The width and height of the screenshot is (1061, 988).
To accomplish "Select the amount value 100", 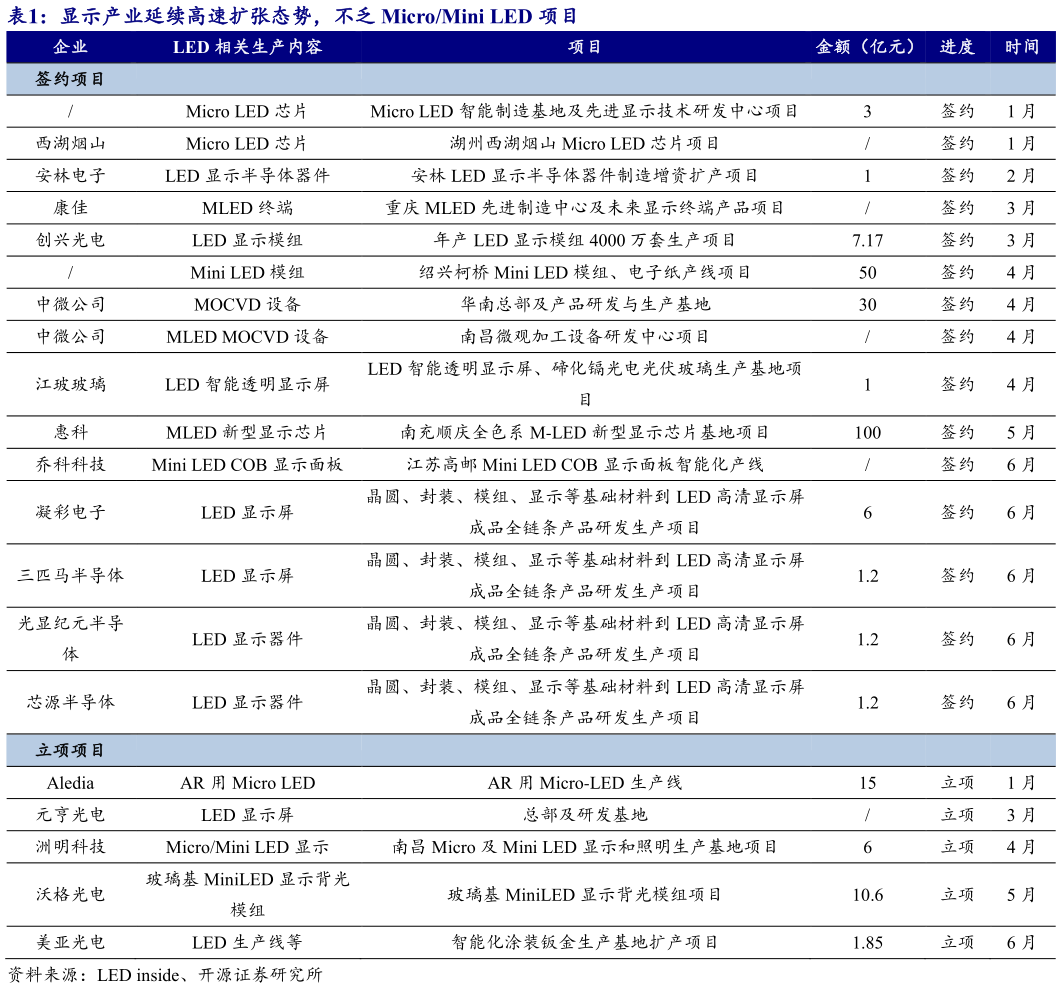I will point(867,432).
